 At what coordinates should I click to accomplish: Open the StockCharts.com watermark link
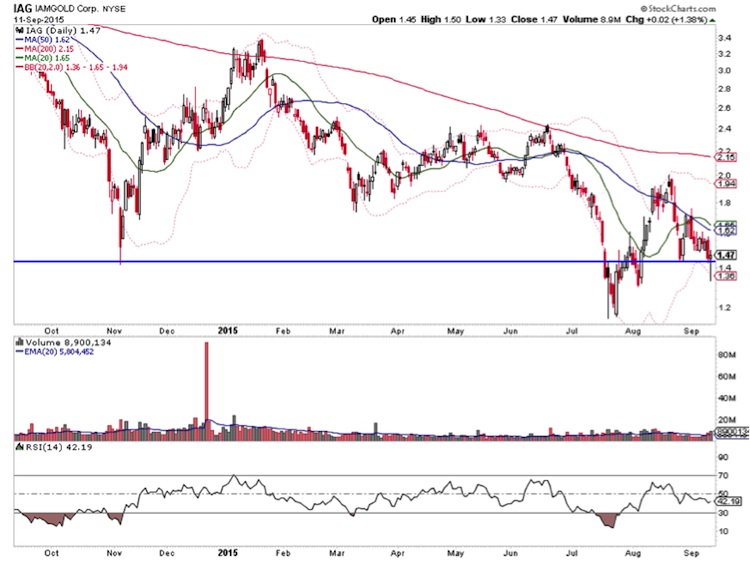tap(678, 9)
